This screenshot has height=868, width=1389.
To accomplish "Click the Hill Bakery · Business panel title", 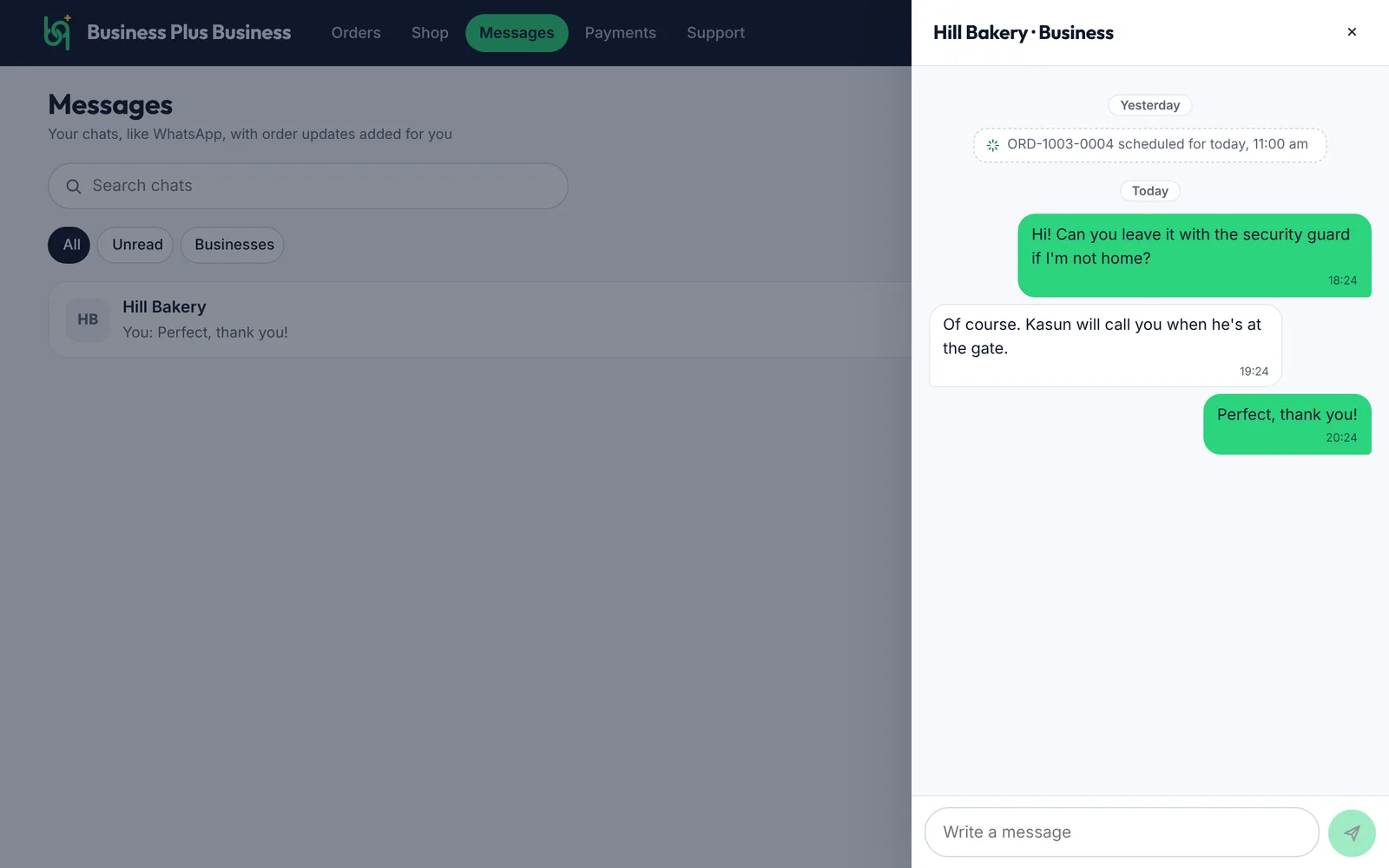I will (1023, 33).
